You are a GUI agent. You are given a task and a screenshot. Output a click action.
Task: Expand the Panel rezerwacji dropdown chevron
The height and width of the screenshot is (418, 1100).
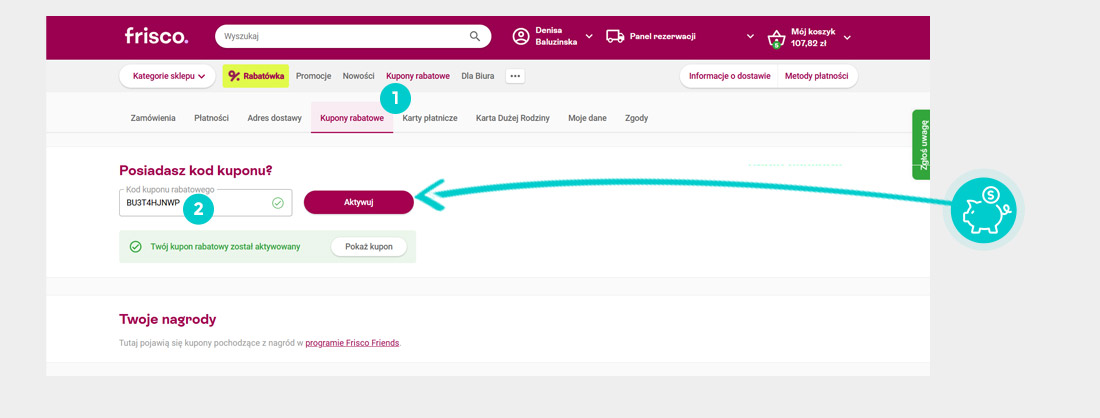coord(751,37)
